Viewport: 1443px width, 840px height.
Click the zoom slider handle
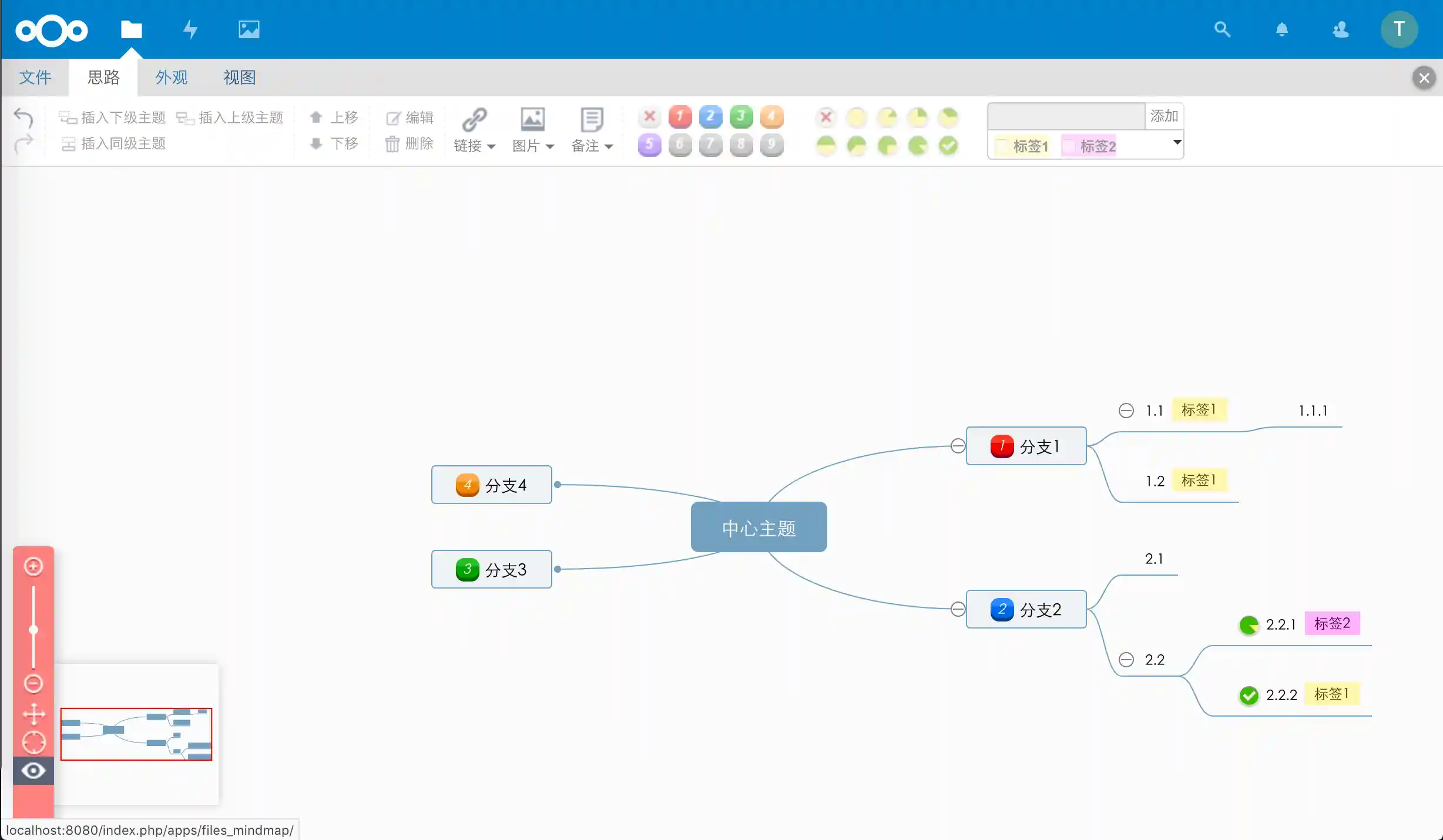pyautogui.click(x=33, y=630)
